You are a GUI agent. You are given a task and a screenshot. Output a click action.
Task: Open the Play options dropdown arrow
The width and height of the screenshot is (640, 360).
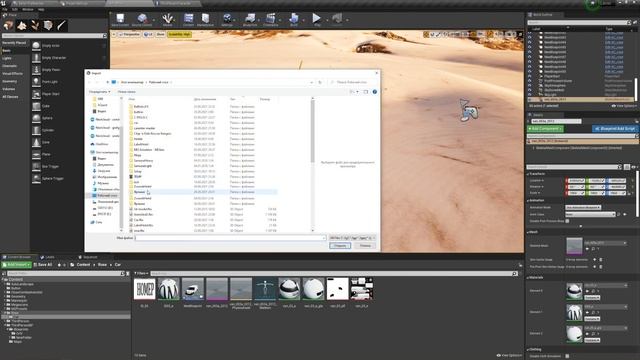[x=326, y=20]
